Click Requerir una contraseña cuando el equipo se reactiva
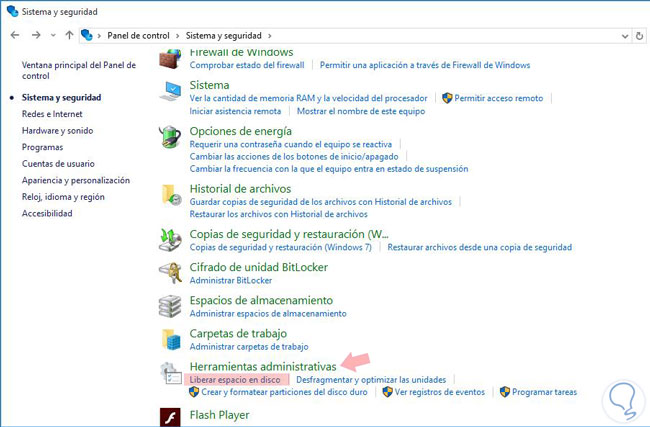Viewport: 650px width, 427px height. point(291,144)
